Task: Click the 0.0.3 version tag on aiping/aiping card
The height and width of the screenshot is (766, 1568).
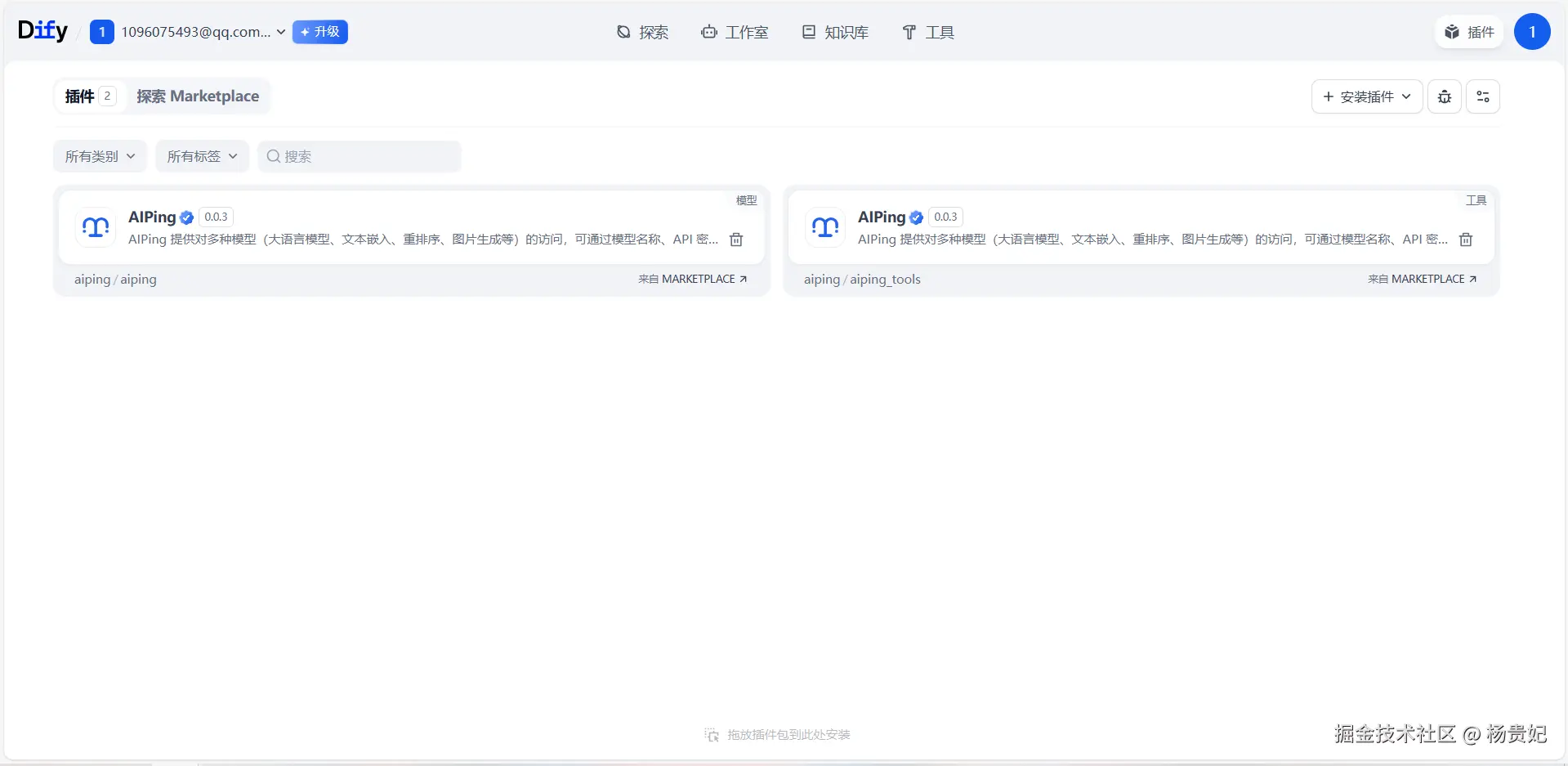Action: click(x=216, y=217)
